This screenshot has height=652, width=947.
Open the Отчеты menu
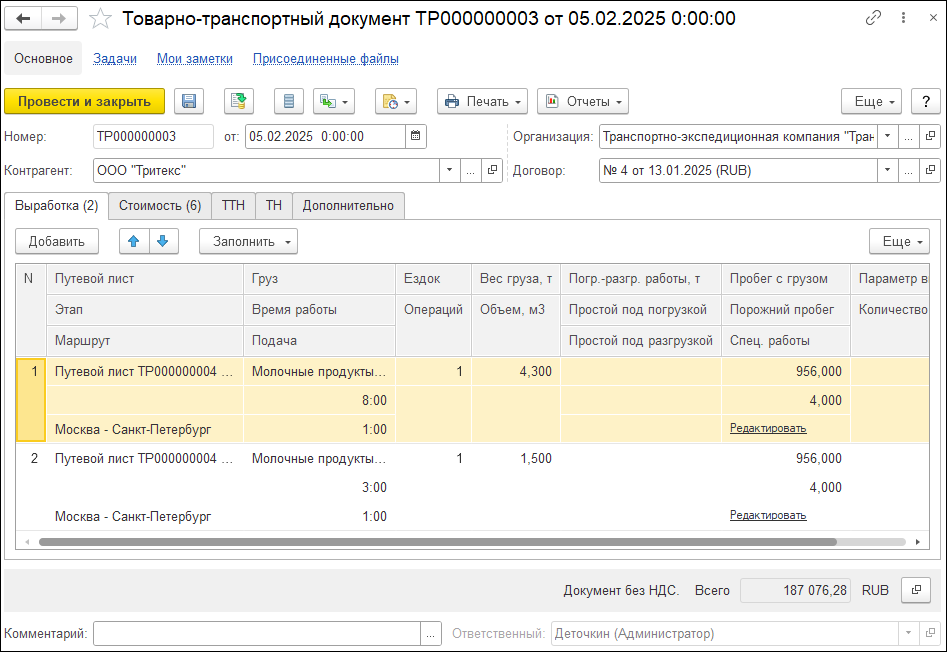(583, 101)
